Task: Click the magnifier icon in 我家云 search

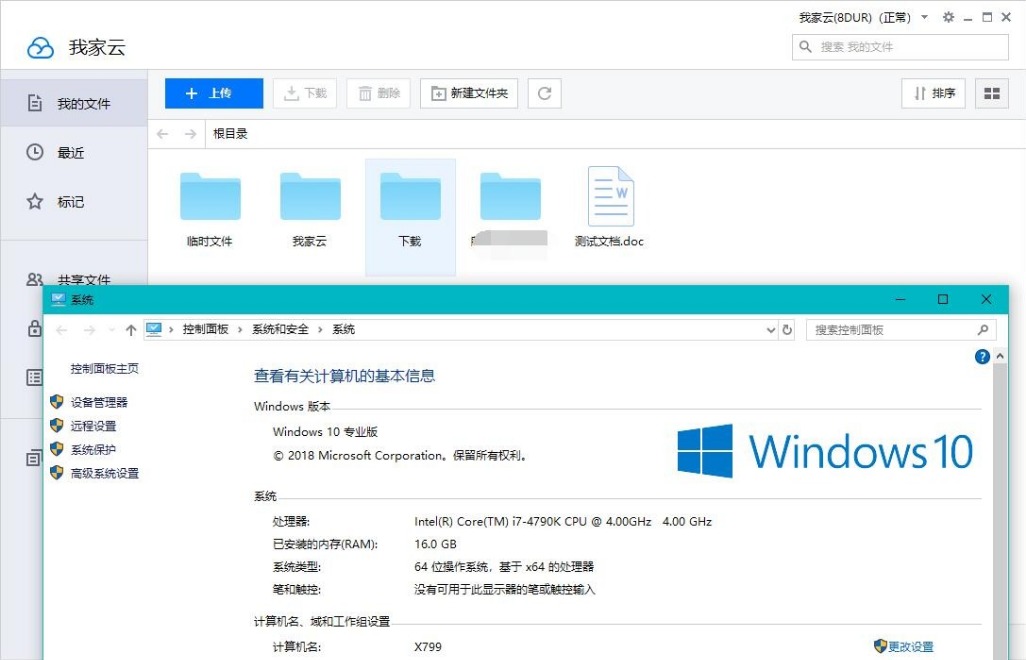Action: coord(805,46)
